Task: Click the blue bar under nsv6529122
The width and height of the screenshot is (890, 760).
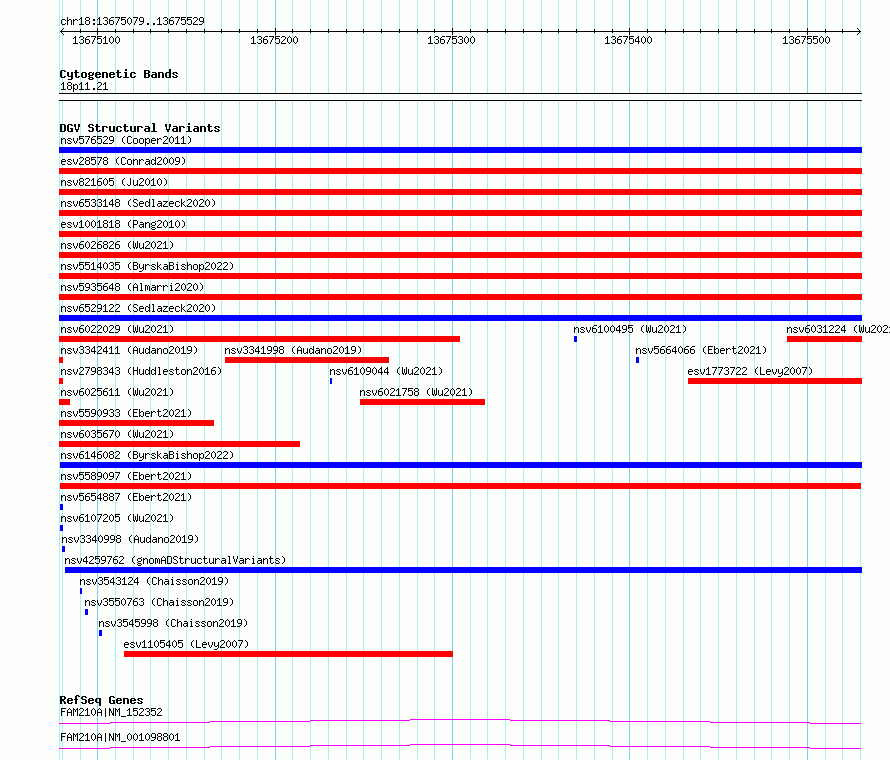Action: 460,318
